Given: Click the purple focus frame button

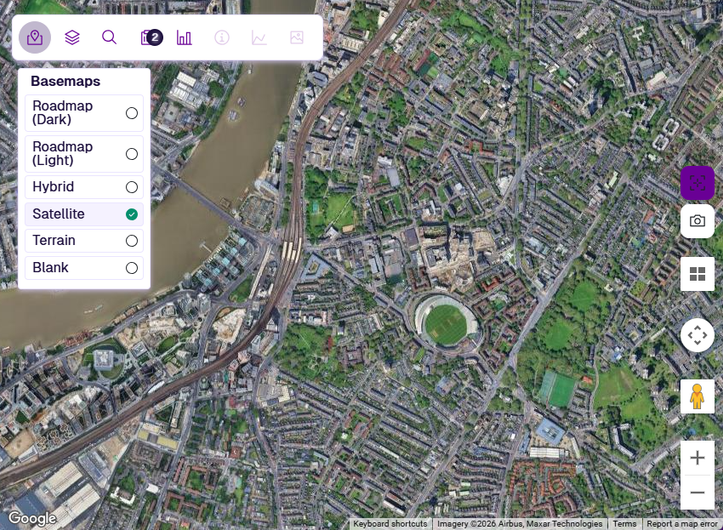Looking at the screenshot, I should [697, 183].
